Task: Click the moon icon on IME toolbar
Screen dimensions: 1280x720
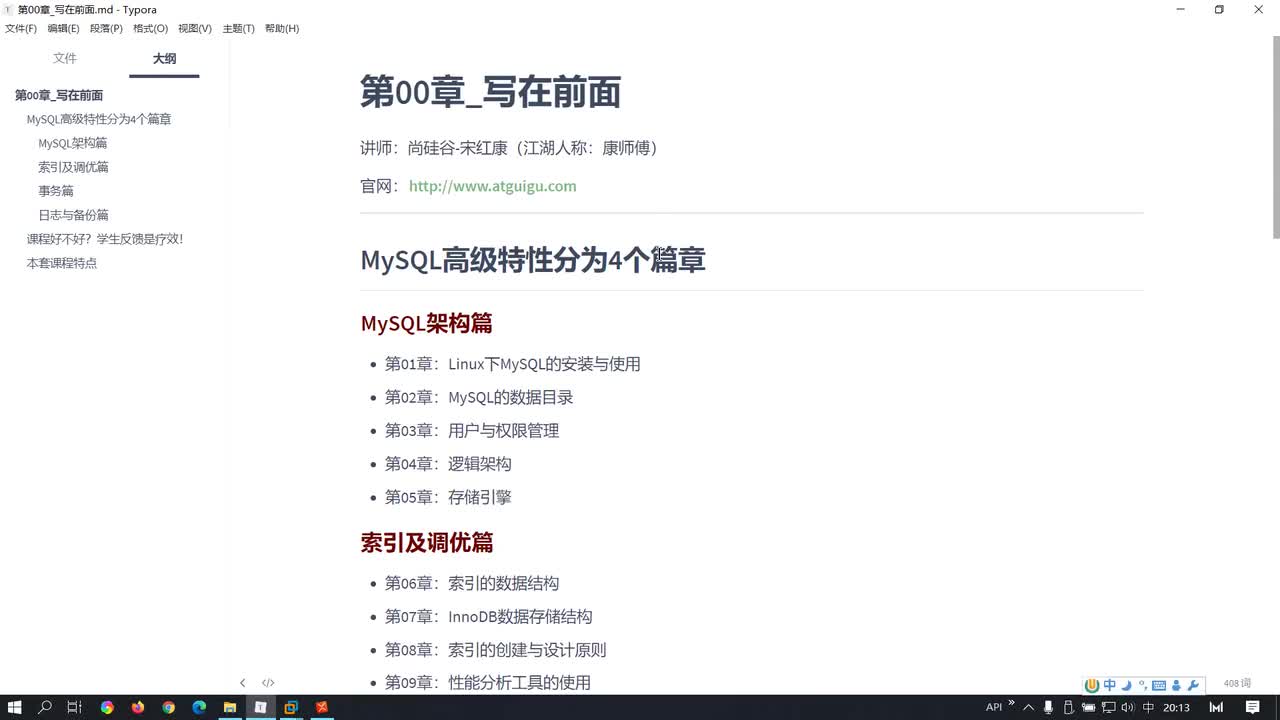Action: pyautogui.click(x=1126, y=685)
